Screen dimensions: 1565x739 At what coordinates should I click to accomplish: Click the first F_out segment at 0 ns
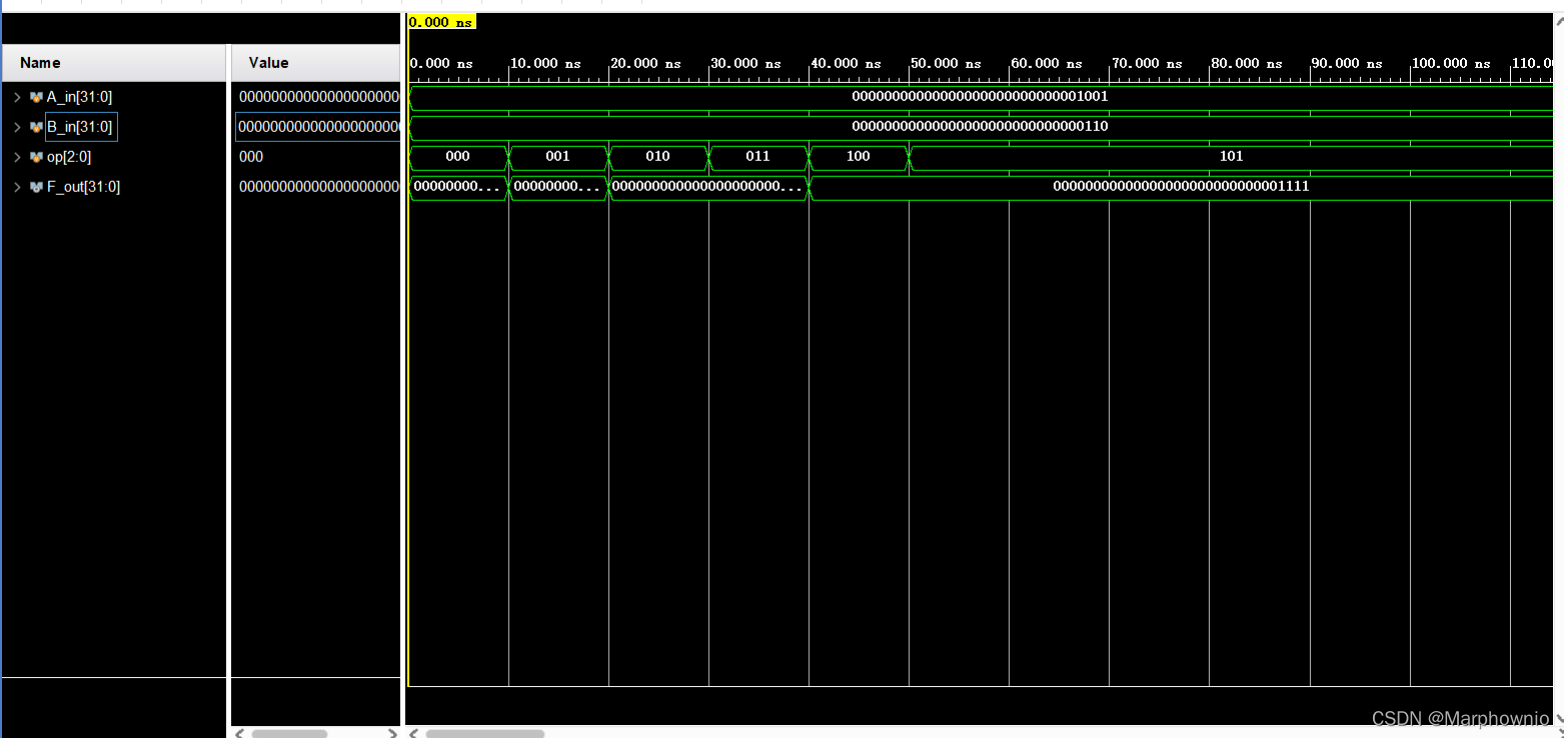(x=458, y=187)
